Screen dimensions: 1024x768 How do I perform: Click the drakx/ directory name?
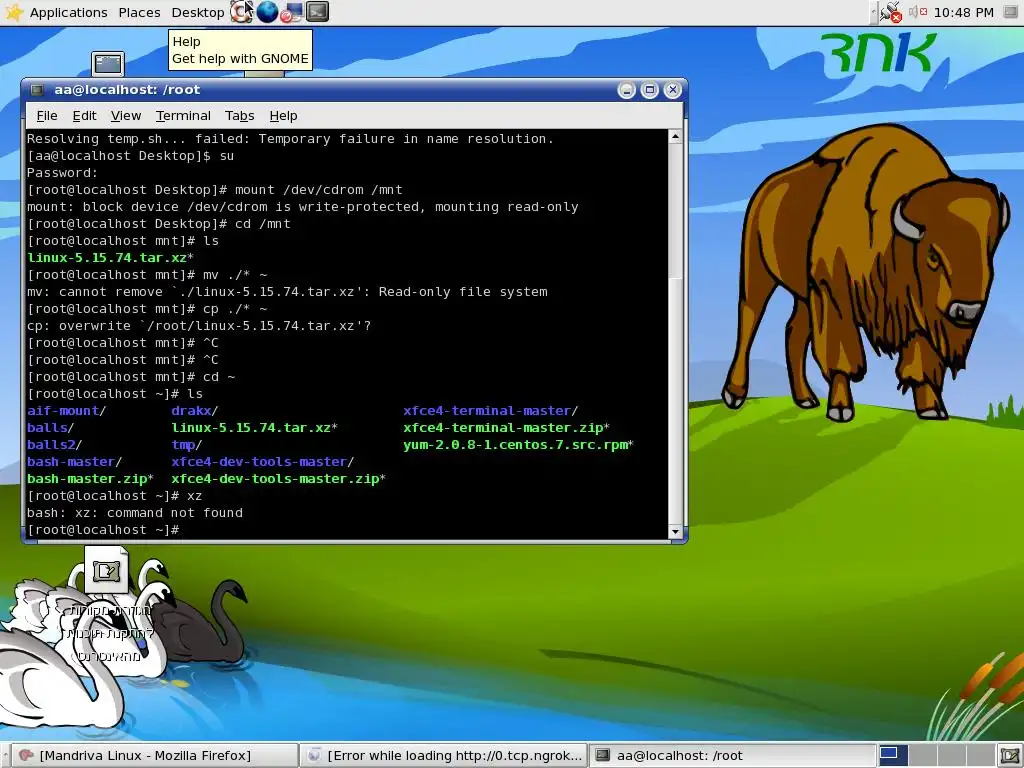(x=194, y=411)
